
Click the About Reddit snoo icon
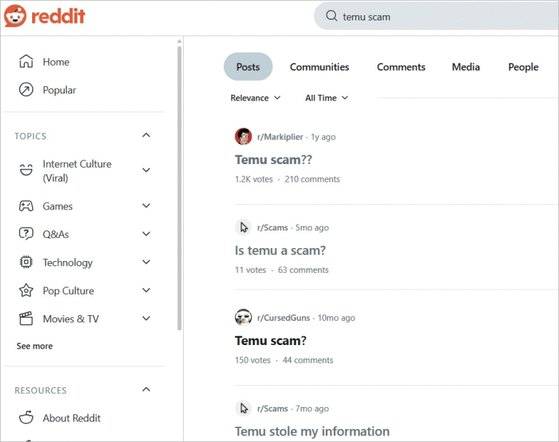click(x=26, y=417)
